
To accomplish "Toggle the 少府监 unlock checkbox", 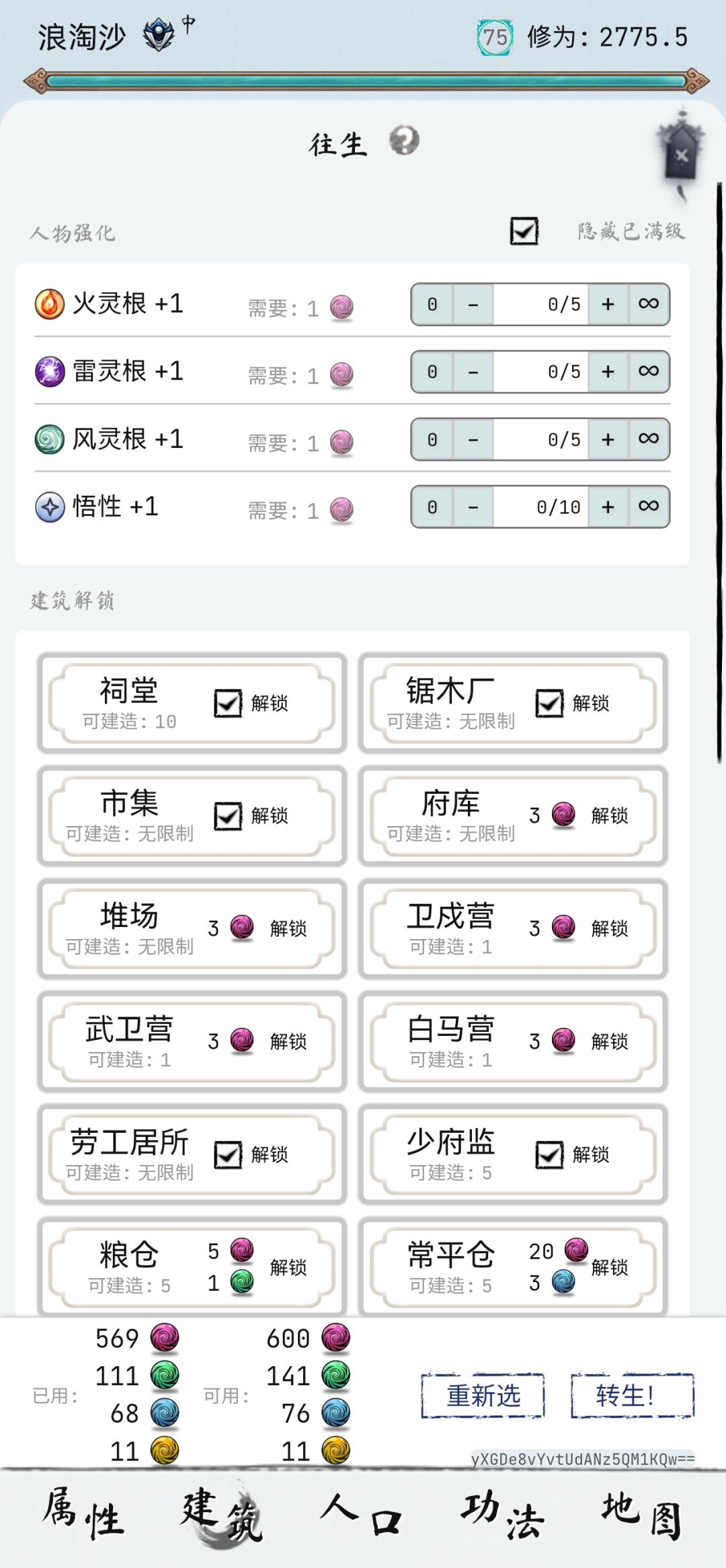I will pyautogui.click(x=549, y=1155).
